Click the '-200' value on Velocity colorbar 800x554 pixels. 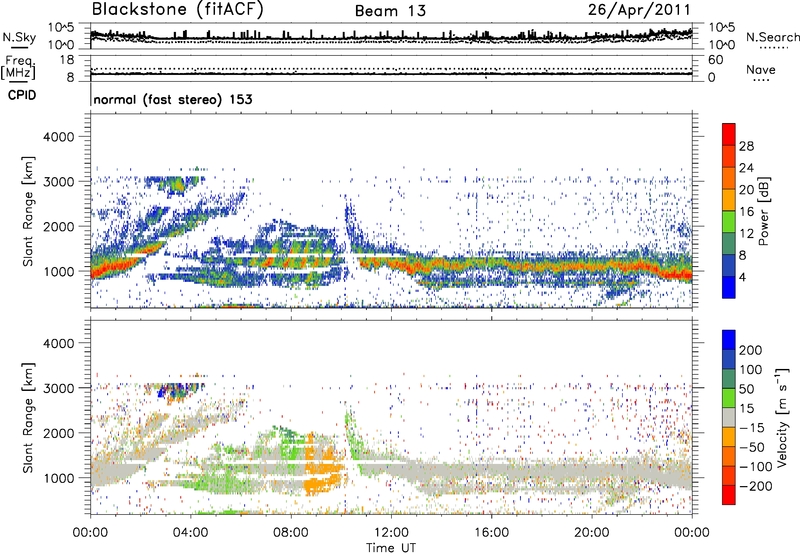tap(756, 486)
